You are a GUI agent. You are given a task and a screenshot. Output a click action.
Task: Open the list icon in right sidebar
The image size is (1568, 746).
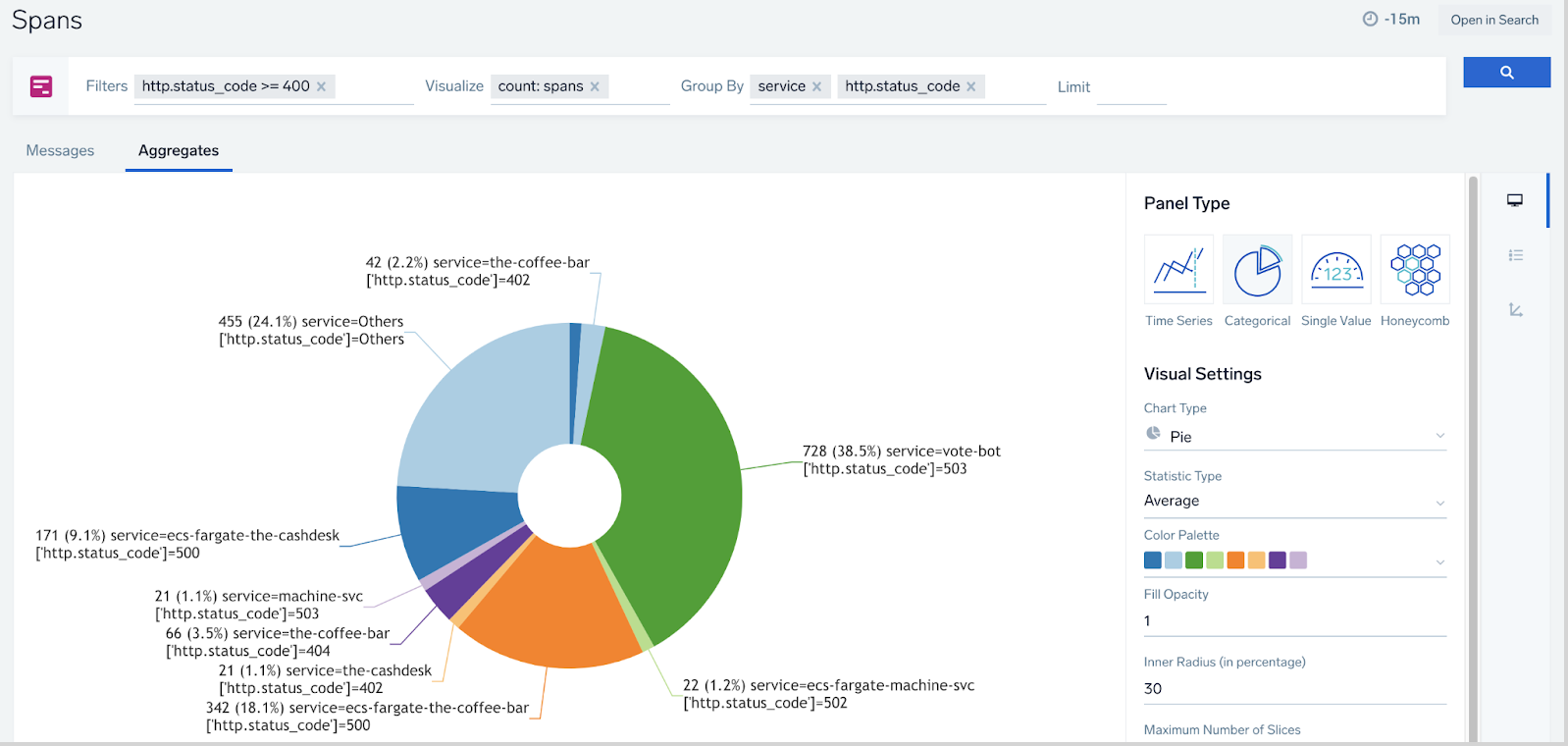pos(1515,255)
